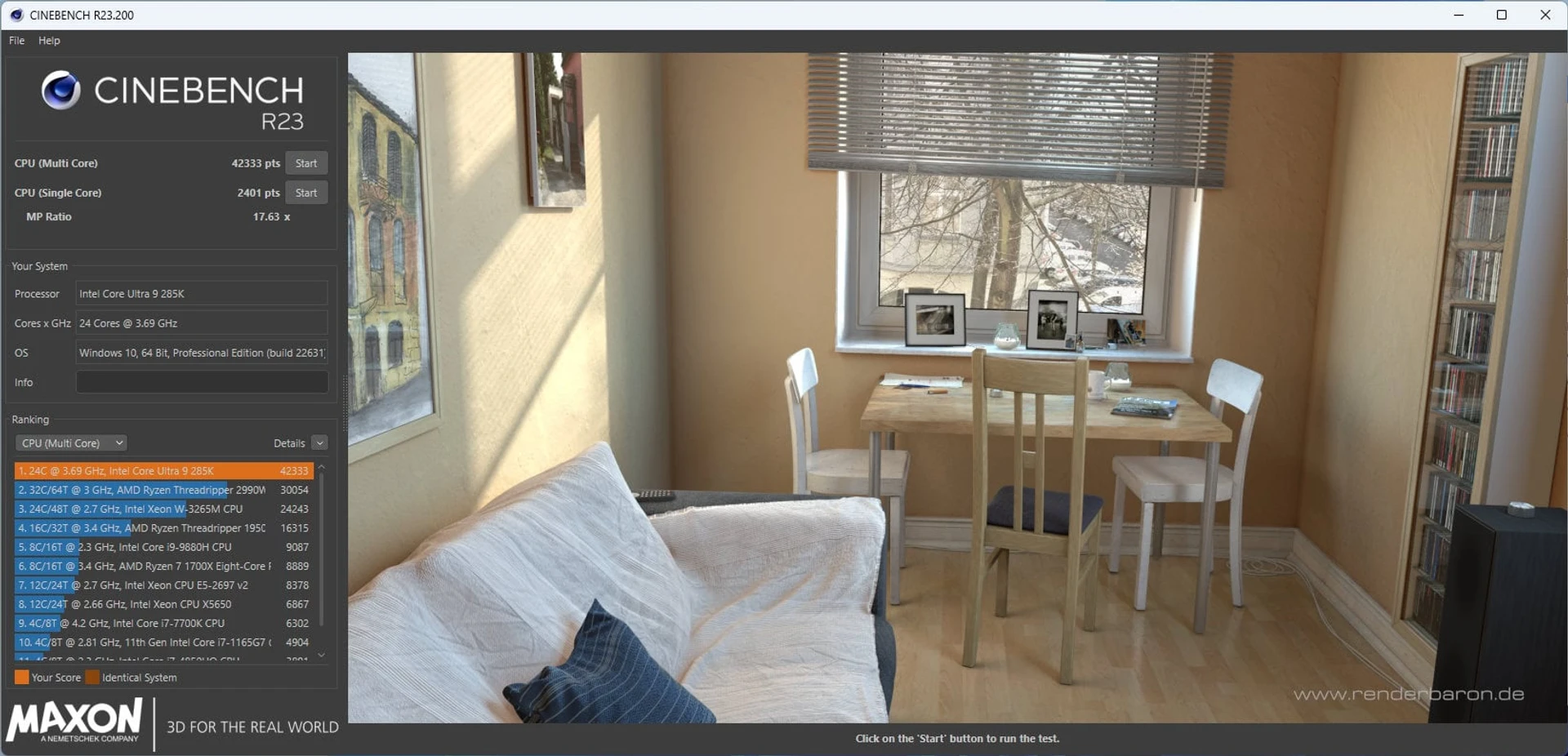Click the MP Ratio value 17.63 x
Viewport: 1568px width, 756px height.
271,217
